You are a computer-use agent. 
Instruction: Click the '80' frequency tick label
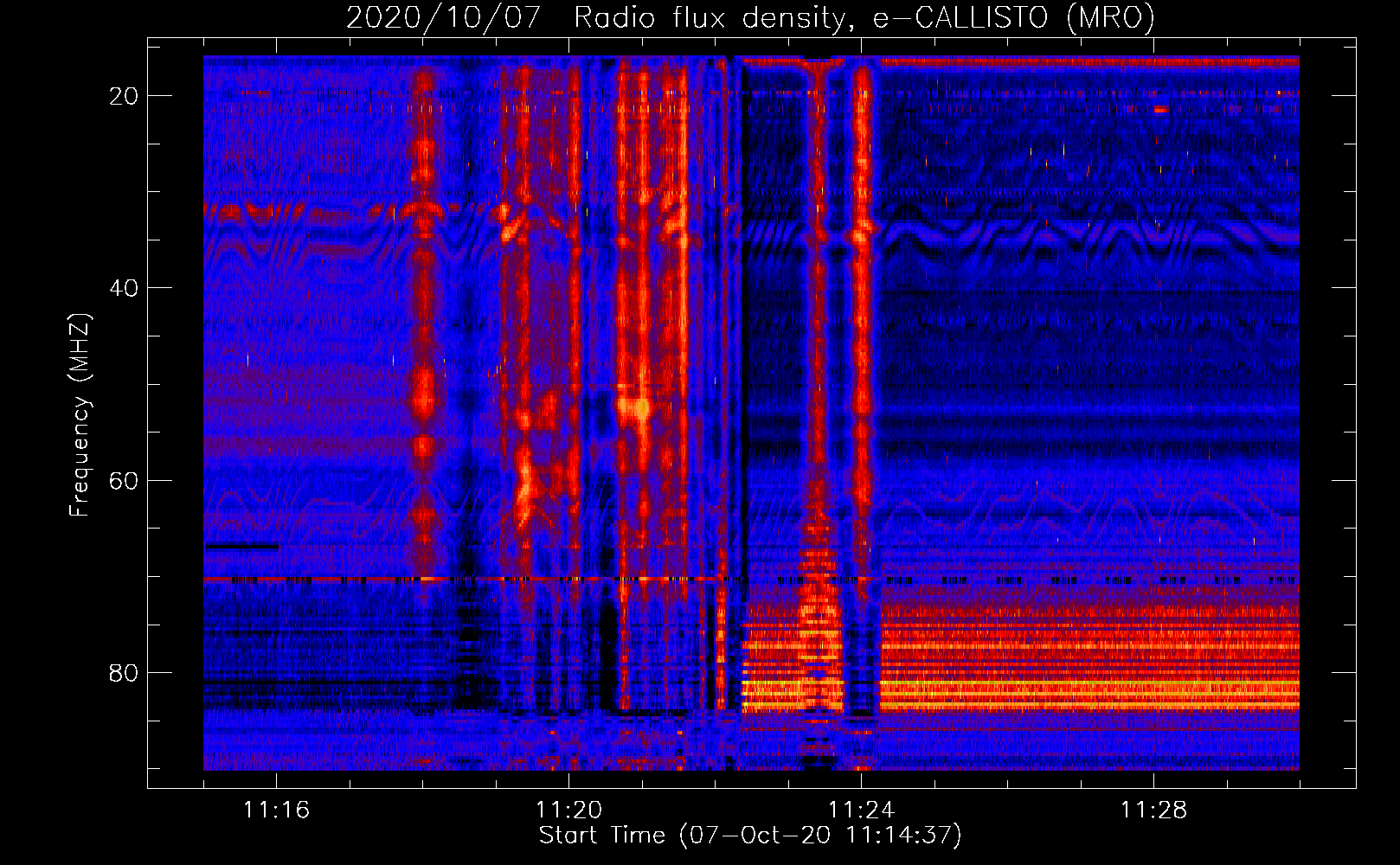[124, 672]
